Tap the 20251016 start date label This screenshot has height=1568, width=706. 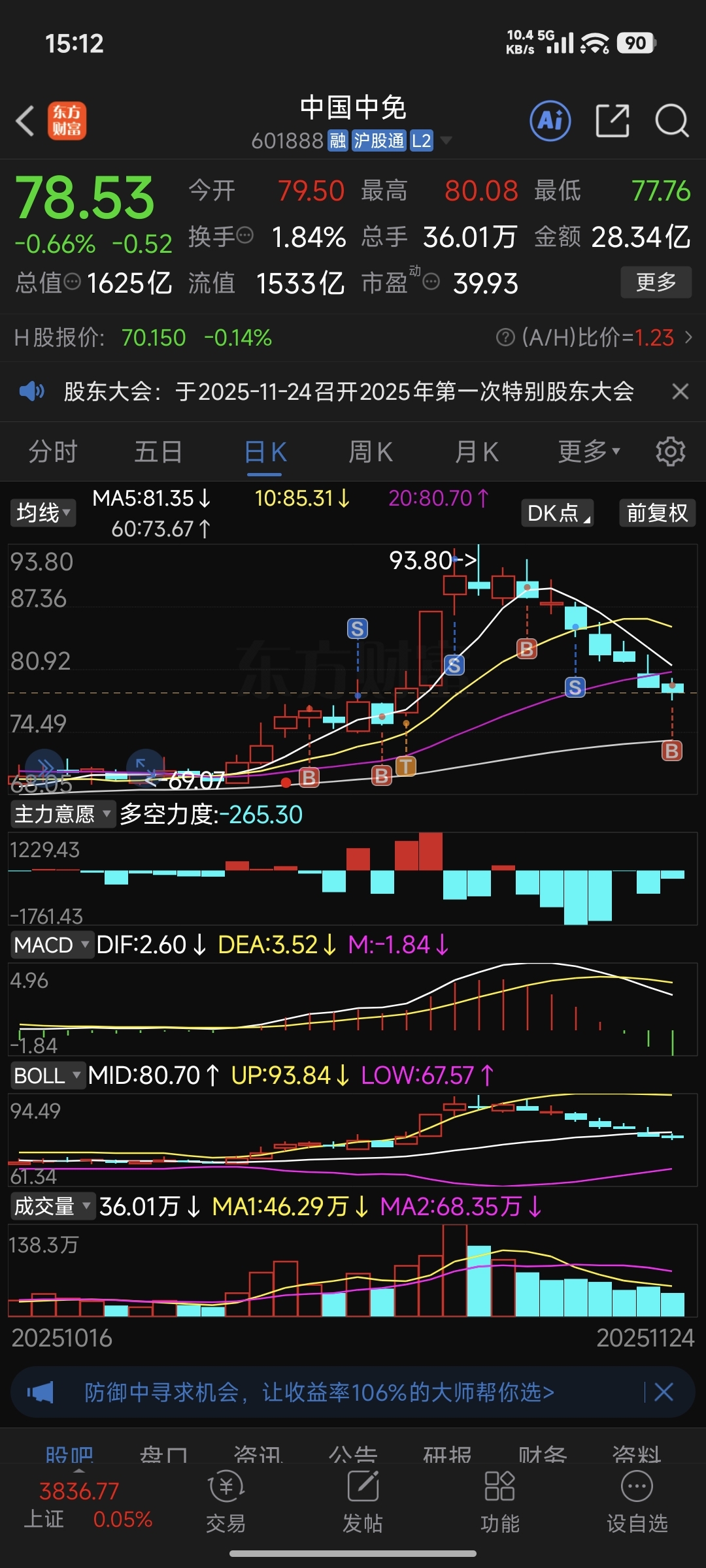[62, 1338]
